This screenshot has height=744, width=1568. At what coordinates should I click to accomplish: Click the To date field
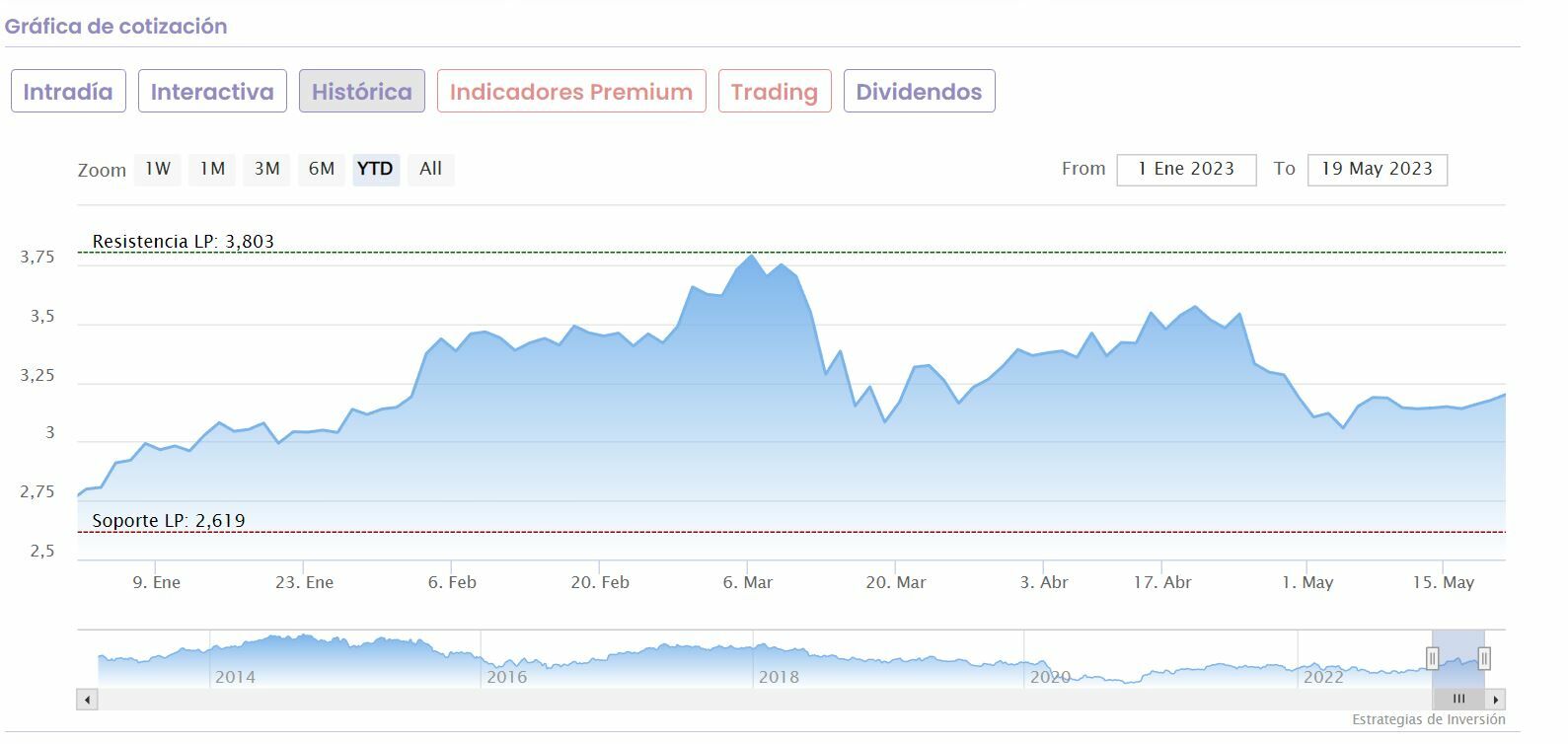click(1377, 170)
